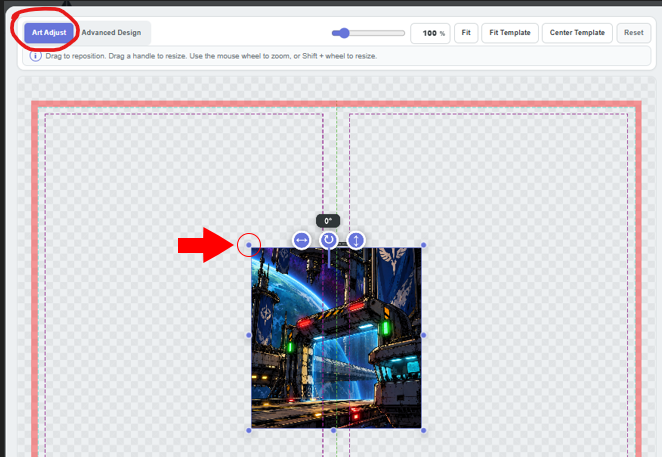
Task: Switch to the Advanced Design tab
Action: (x=111, y=33)
